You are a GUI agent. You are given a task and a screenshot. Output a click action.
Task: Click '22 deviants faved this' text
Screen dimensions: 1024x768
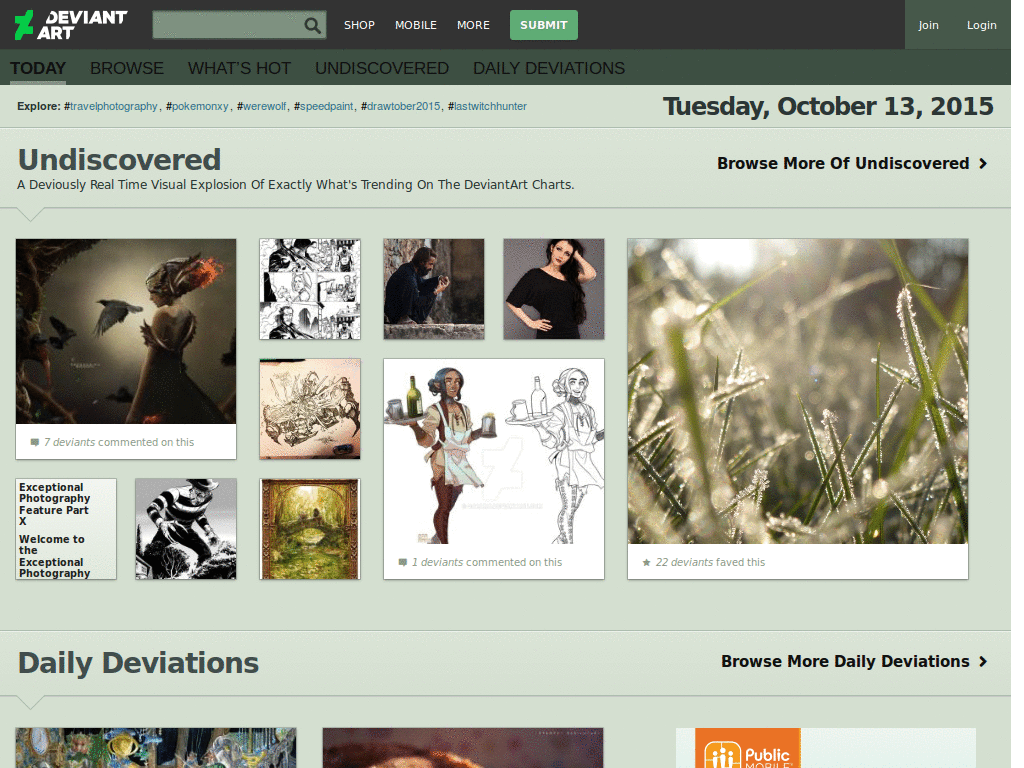click(710, 562)
